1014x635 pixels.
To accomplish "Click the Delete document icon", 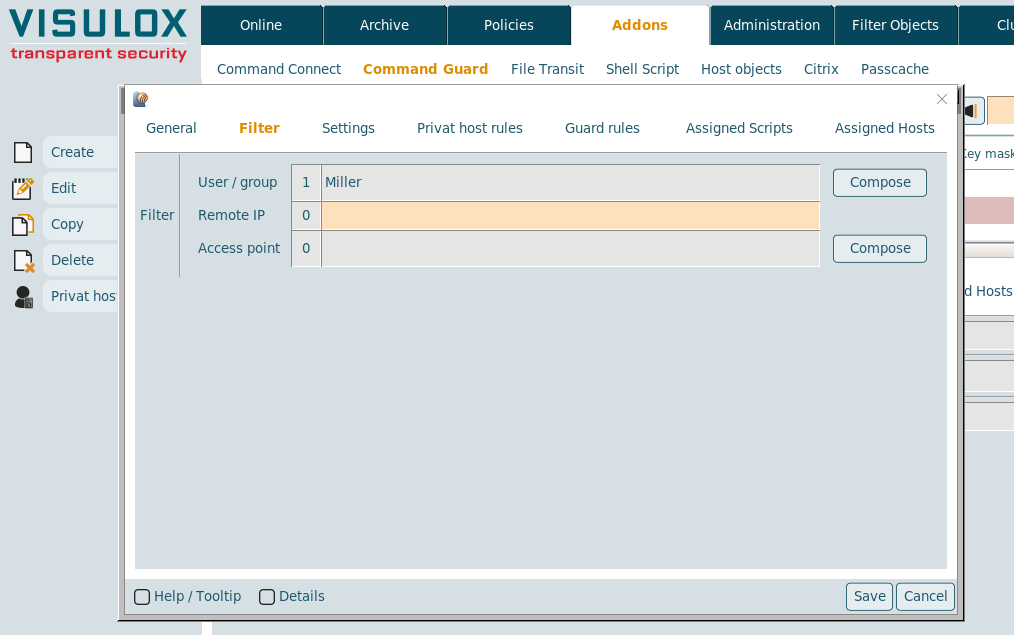I will pyautogui.click(x=22, y=260).
